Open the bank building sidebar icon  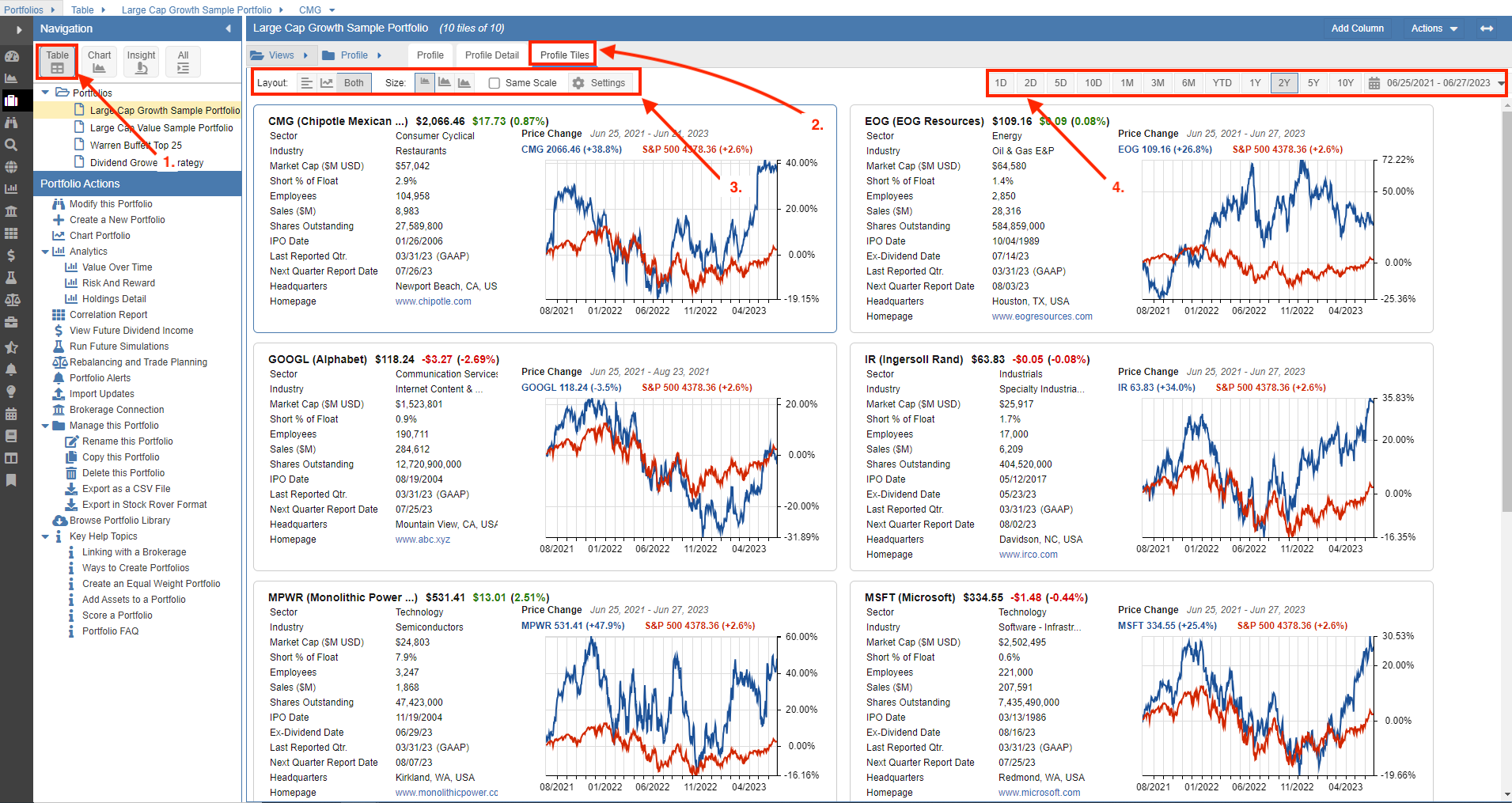11,211
